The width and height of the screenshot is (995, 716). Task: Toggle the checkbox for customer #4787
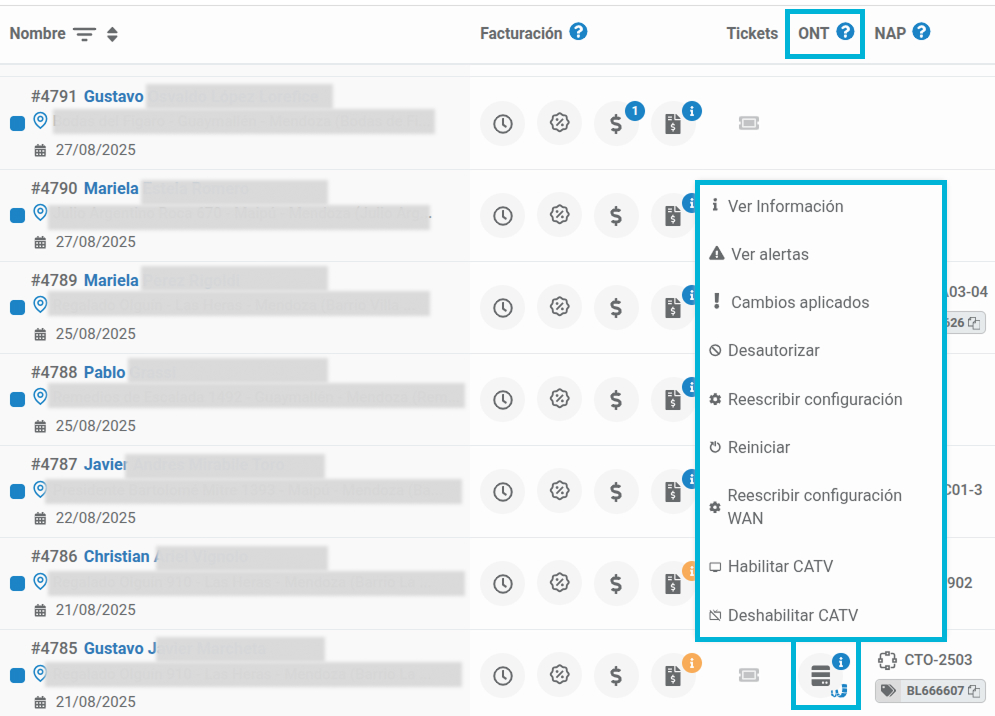tap(18, 491)
